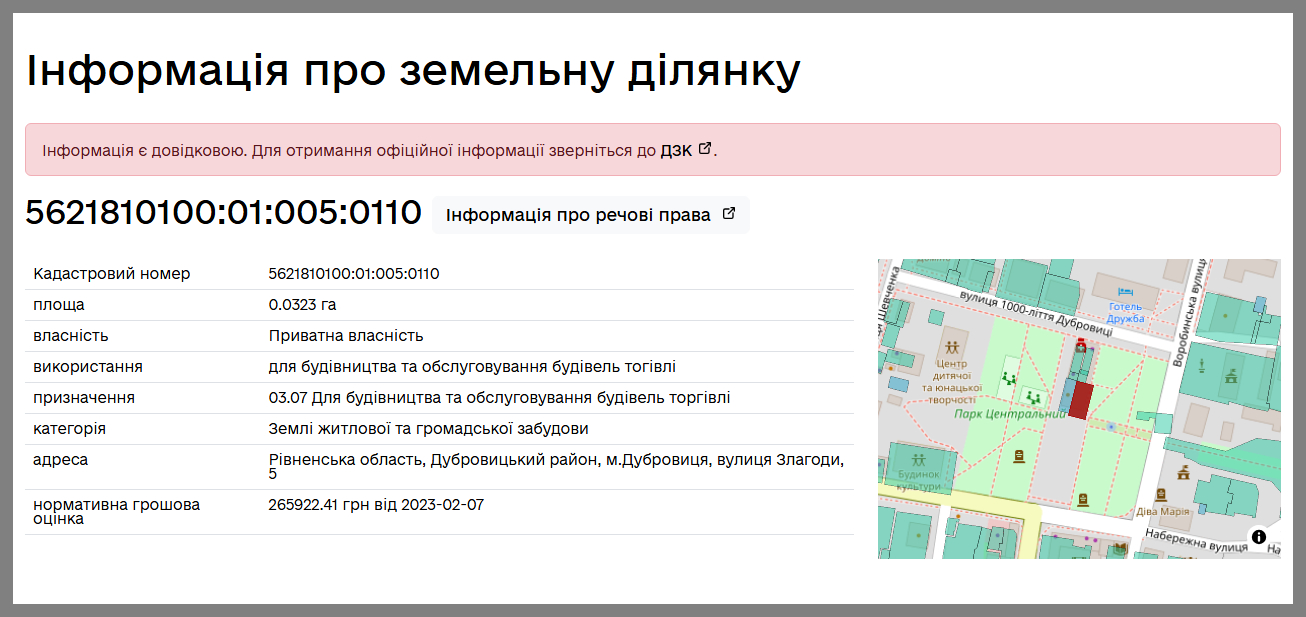
Task: Click the cadastral number in the table row
Action: coord(354,274)
